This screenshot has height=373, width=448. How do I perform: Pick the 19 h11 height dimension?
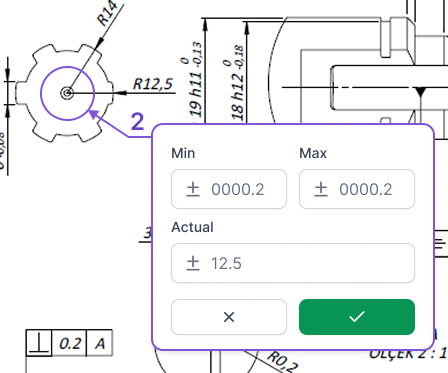[195, 79]
